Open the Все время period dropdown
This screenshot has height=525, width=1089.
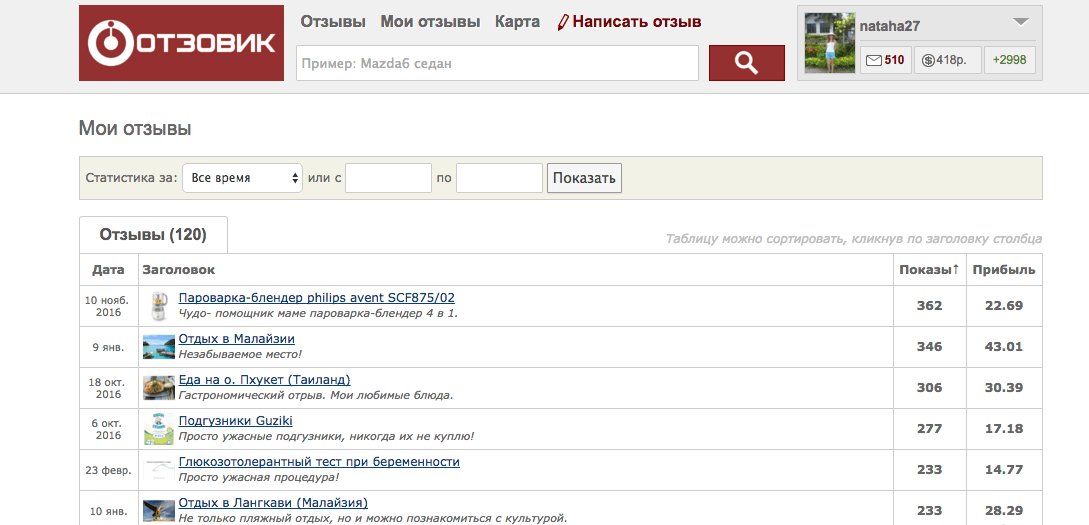click(x=242, y=178)
